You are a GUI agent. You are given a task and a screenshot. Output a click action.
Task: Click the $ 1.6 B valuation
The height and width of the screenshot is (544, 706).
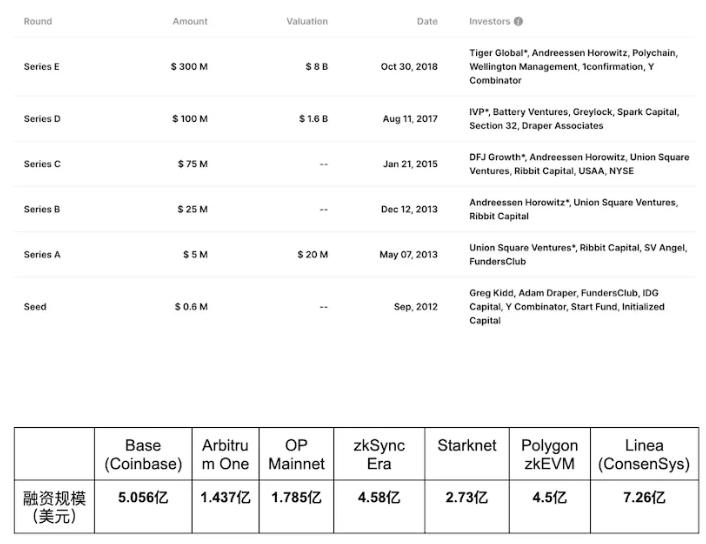click(313, 119)
